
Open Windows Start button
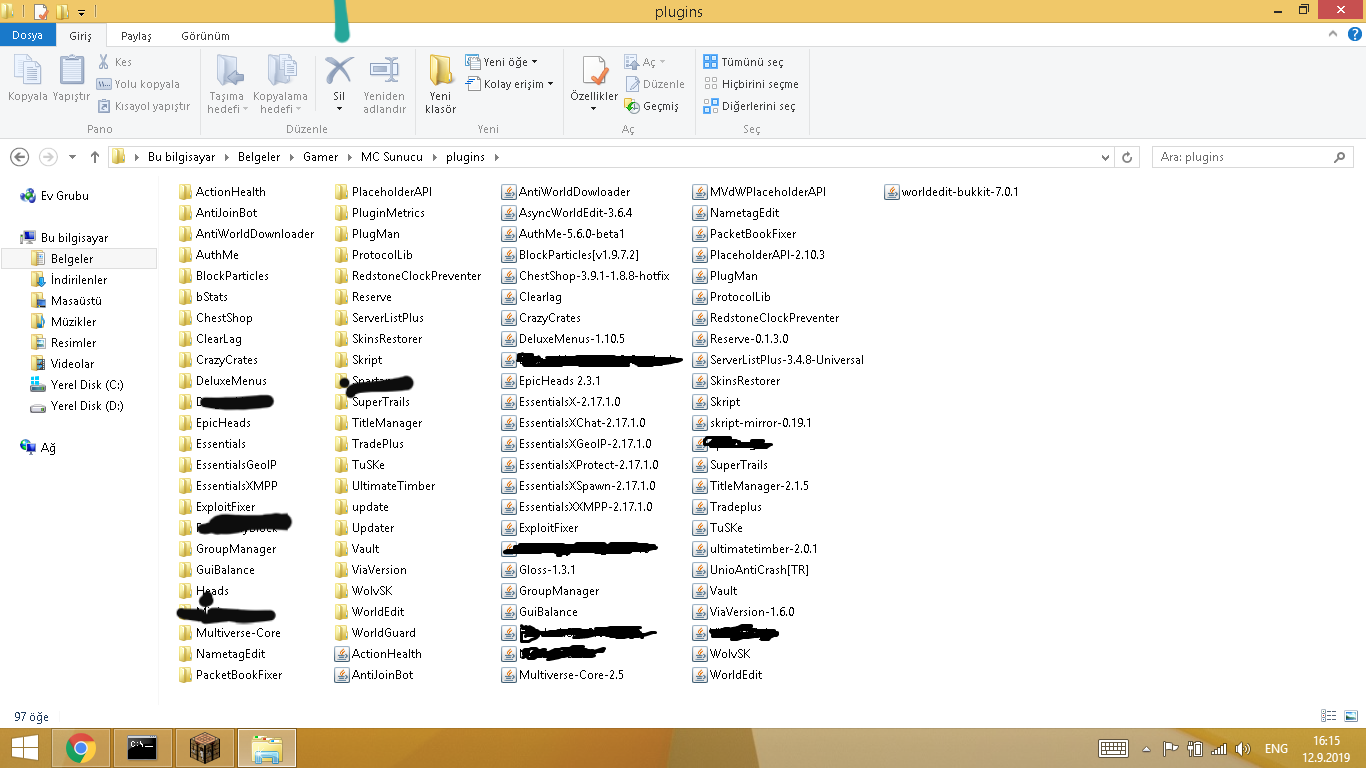25,748
